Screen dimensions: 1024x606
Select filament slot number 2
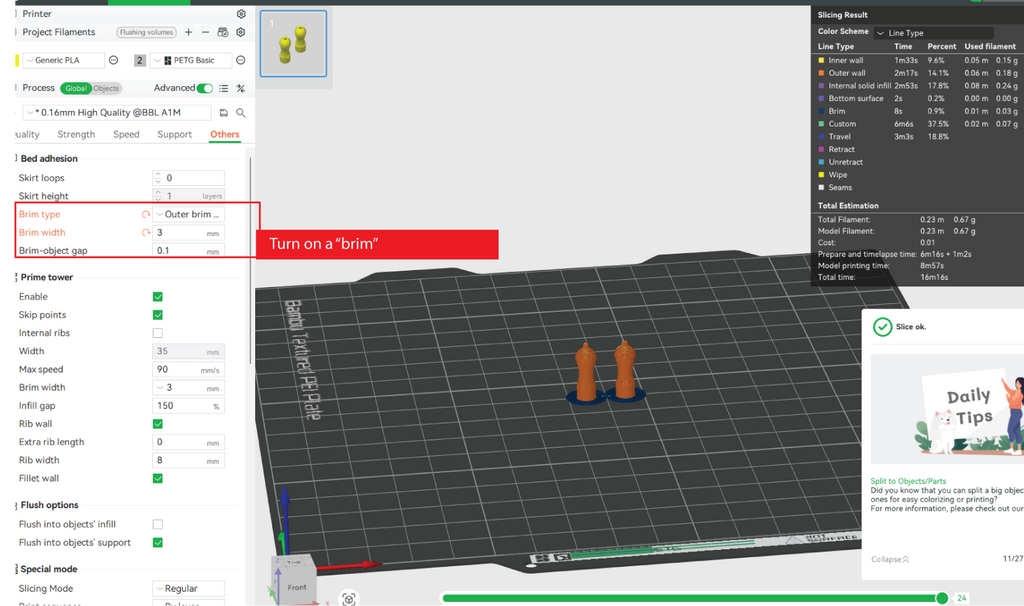pos(140,60)
